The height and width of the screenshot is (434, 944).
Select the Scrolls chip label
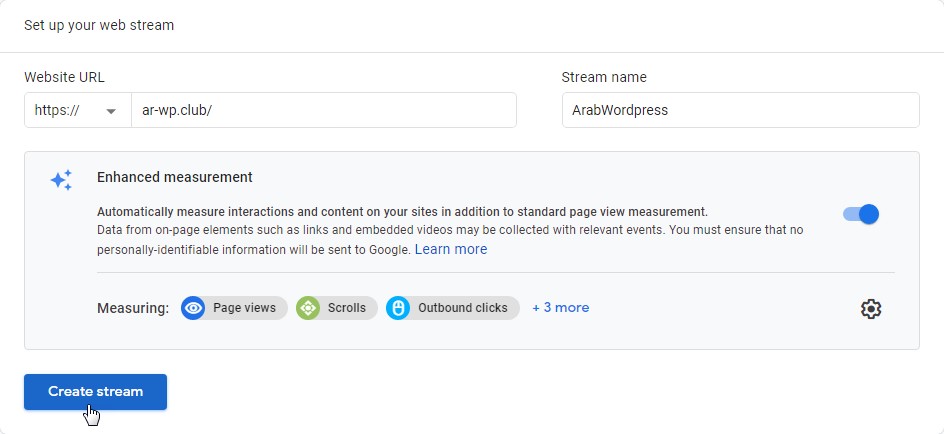[x=347, y=308]
